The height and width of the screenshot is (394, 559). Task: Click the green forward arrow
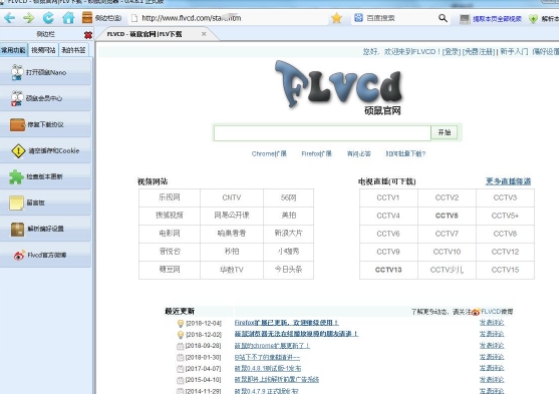coord(29,17)
